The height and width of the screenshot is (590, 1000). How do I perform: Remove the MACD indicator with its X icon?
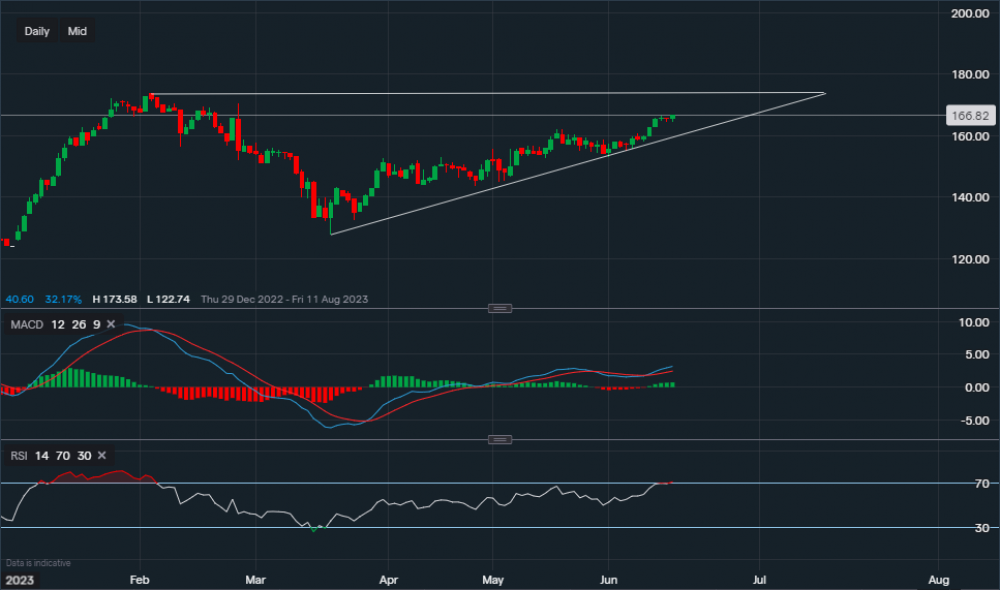pyautogui.click(x=111, y=324)
